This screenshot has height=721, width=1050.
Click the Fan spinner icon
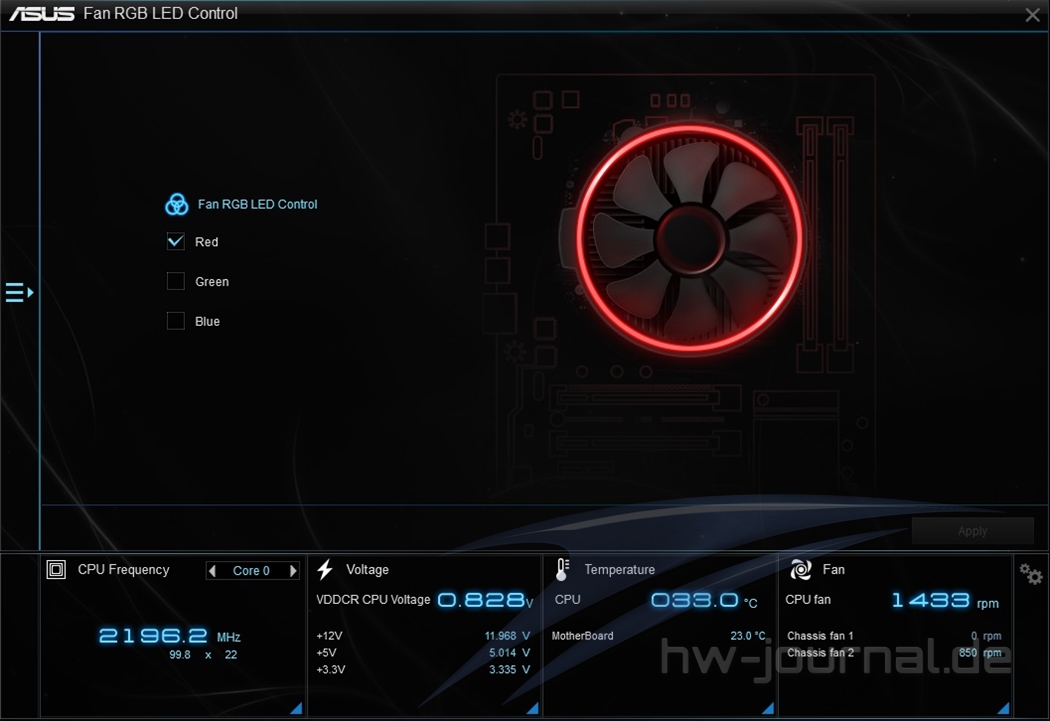(x=801, y=570)
